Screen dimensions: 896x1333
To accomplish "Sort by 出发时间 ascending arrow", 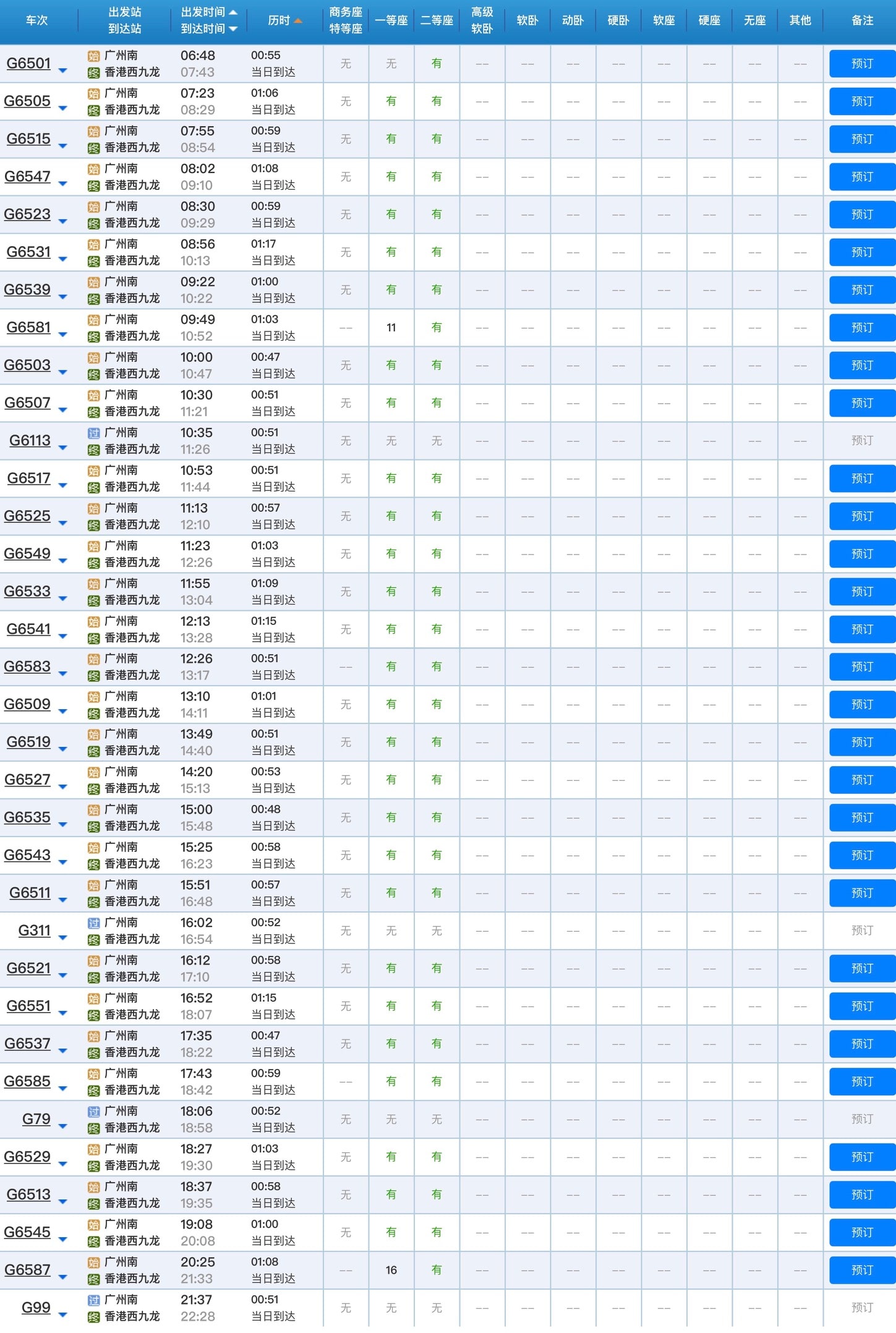I will [x=233, y=12].
